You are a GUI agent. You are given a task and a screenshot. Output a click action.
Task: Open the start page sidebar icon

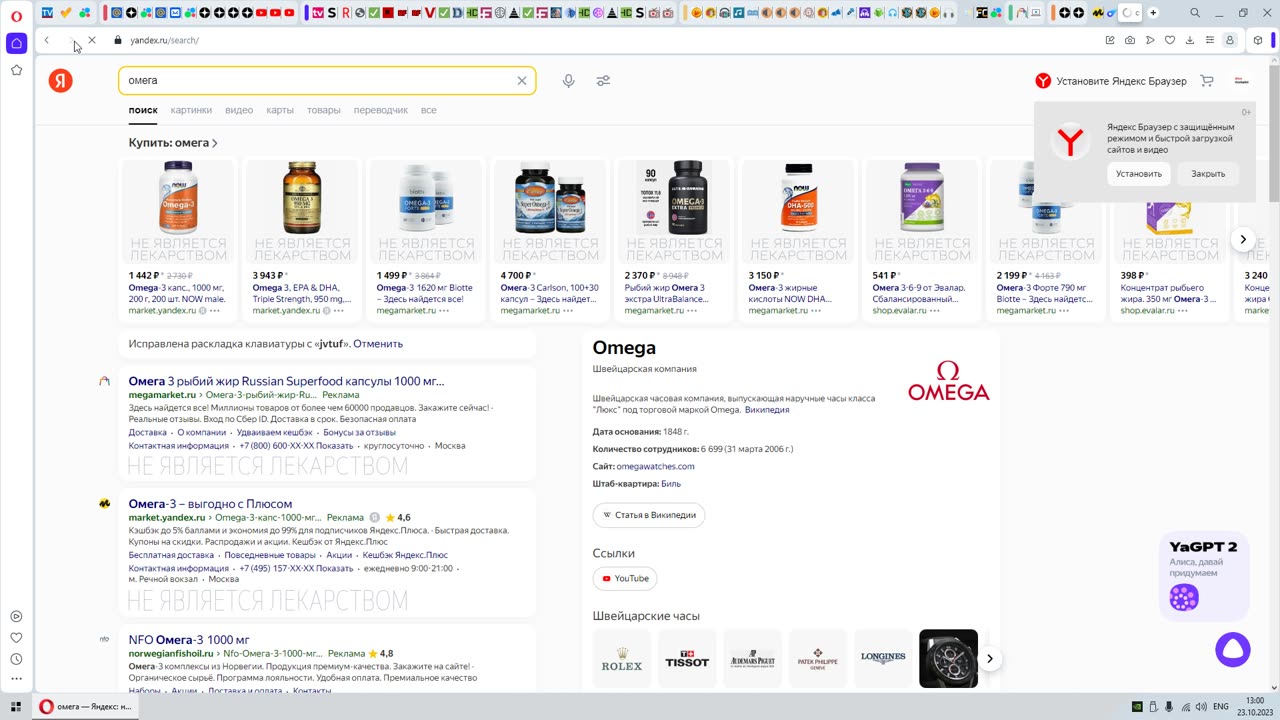coord(16,43)
